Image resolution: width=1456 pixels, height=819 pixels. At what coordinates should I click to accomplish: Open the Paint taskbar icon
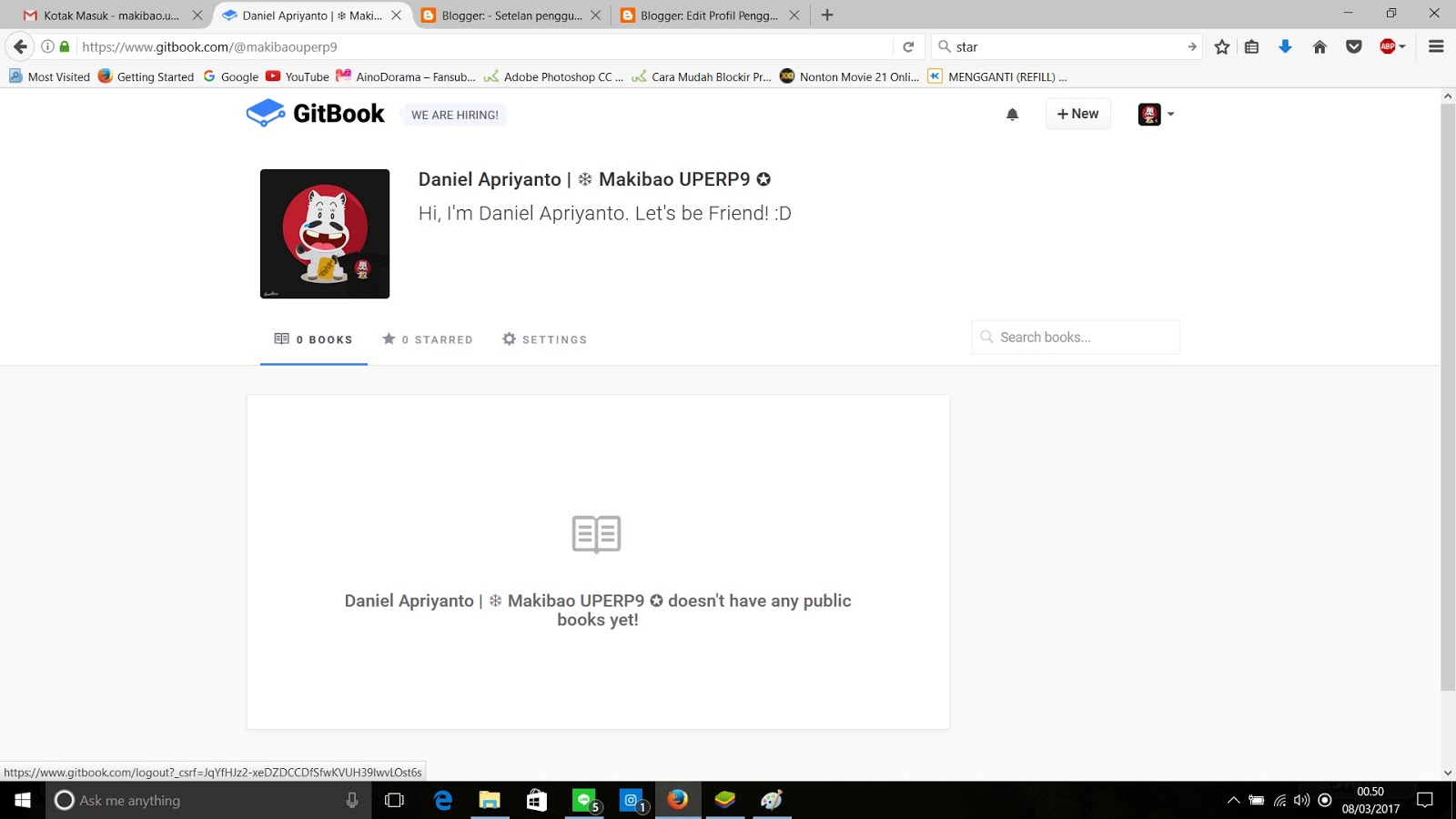(x=772, y=801)
